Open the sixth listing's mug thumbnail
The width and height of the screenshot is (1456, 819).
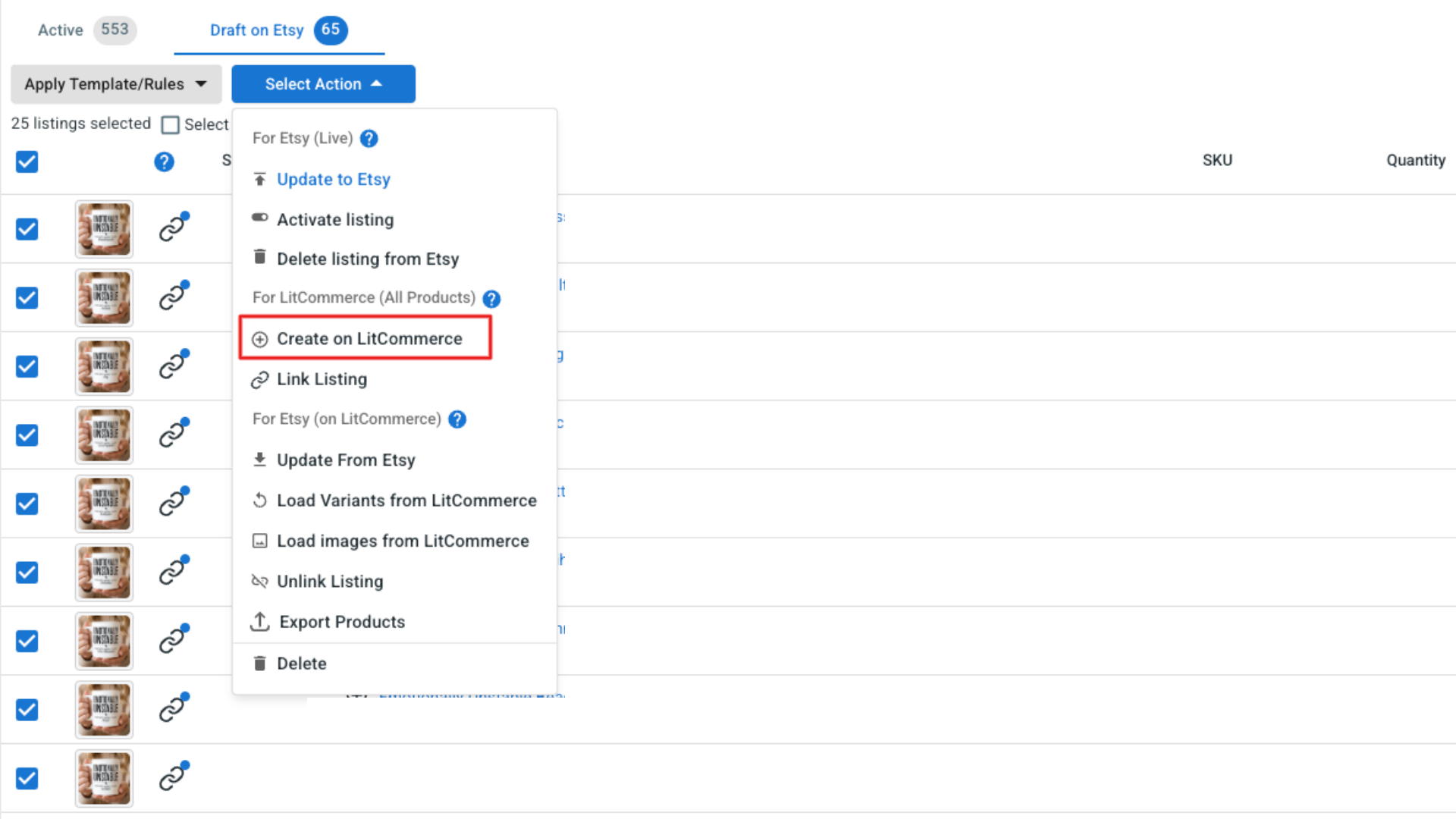pos(104,573)
